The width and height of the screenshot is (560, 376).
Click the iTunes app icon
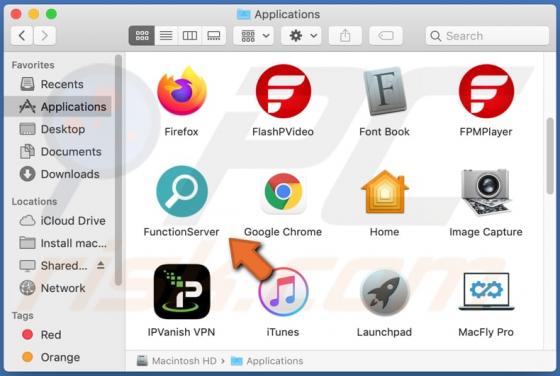[x=283, y=292]
